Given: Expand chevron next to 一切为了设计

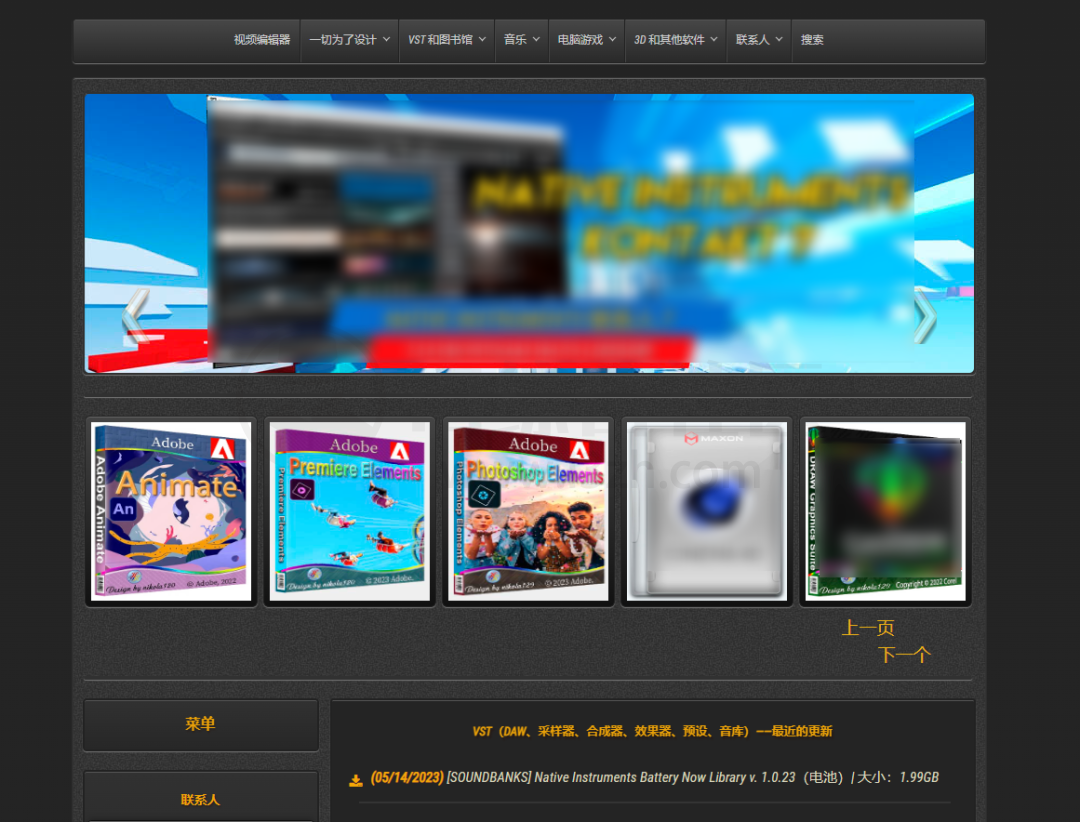Looking at the screenshot, I should [x=386, y=39].
